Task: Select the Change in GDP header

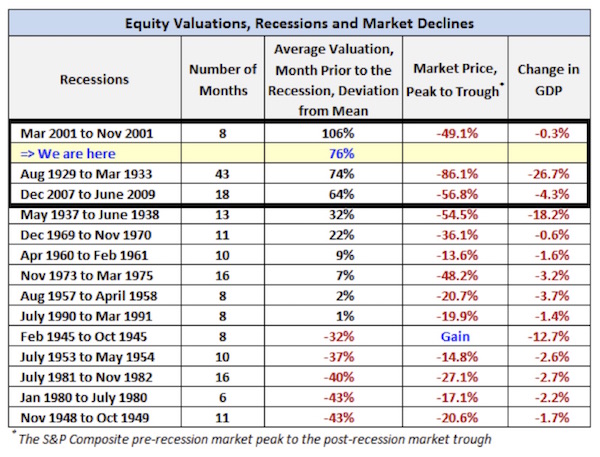Action: 549,80
